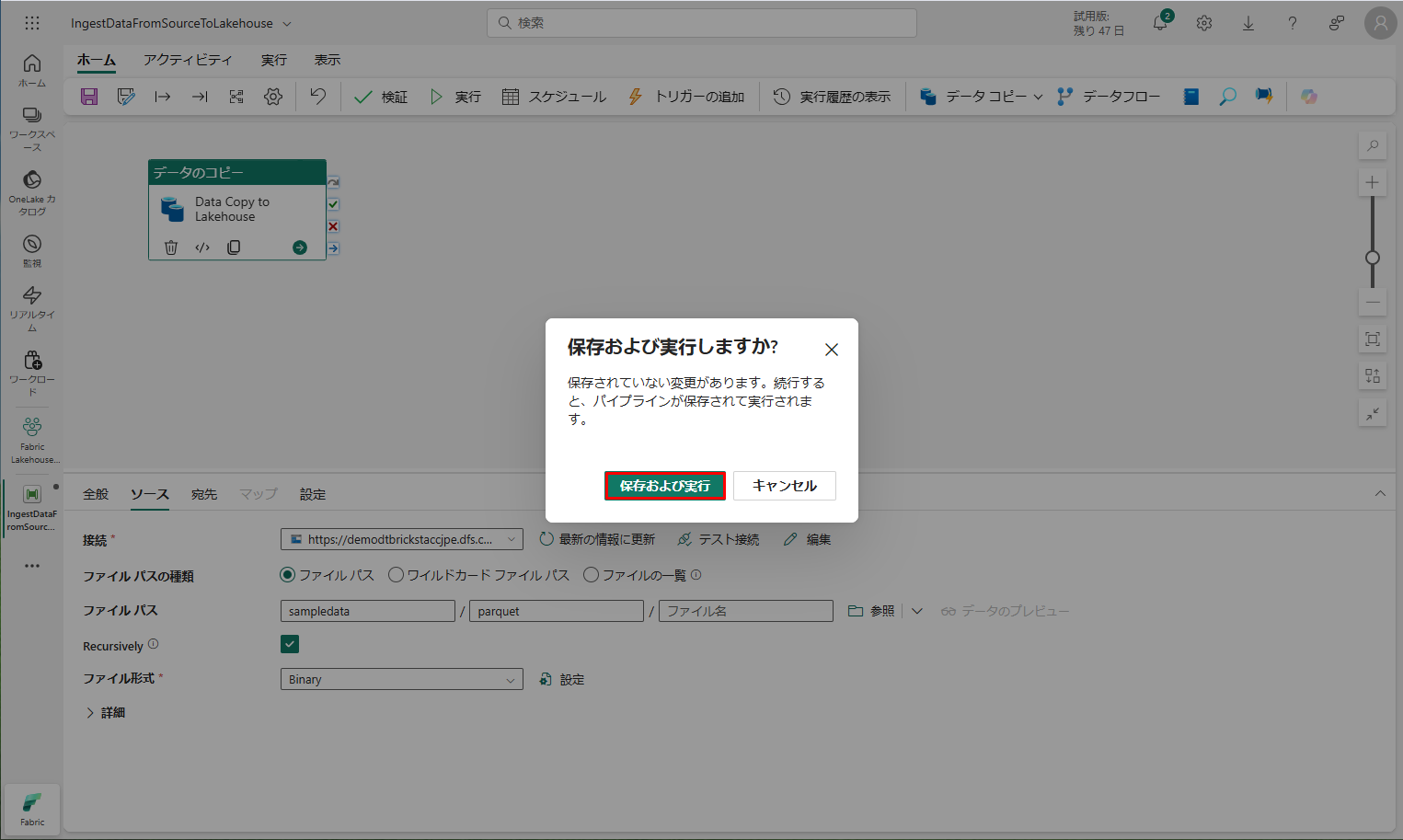Open the アクティビティ ribbon tab

click(x=188, y=60)
